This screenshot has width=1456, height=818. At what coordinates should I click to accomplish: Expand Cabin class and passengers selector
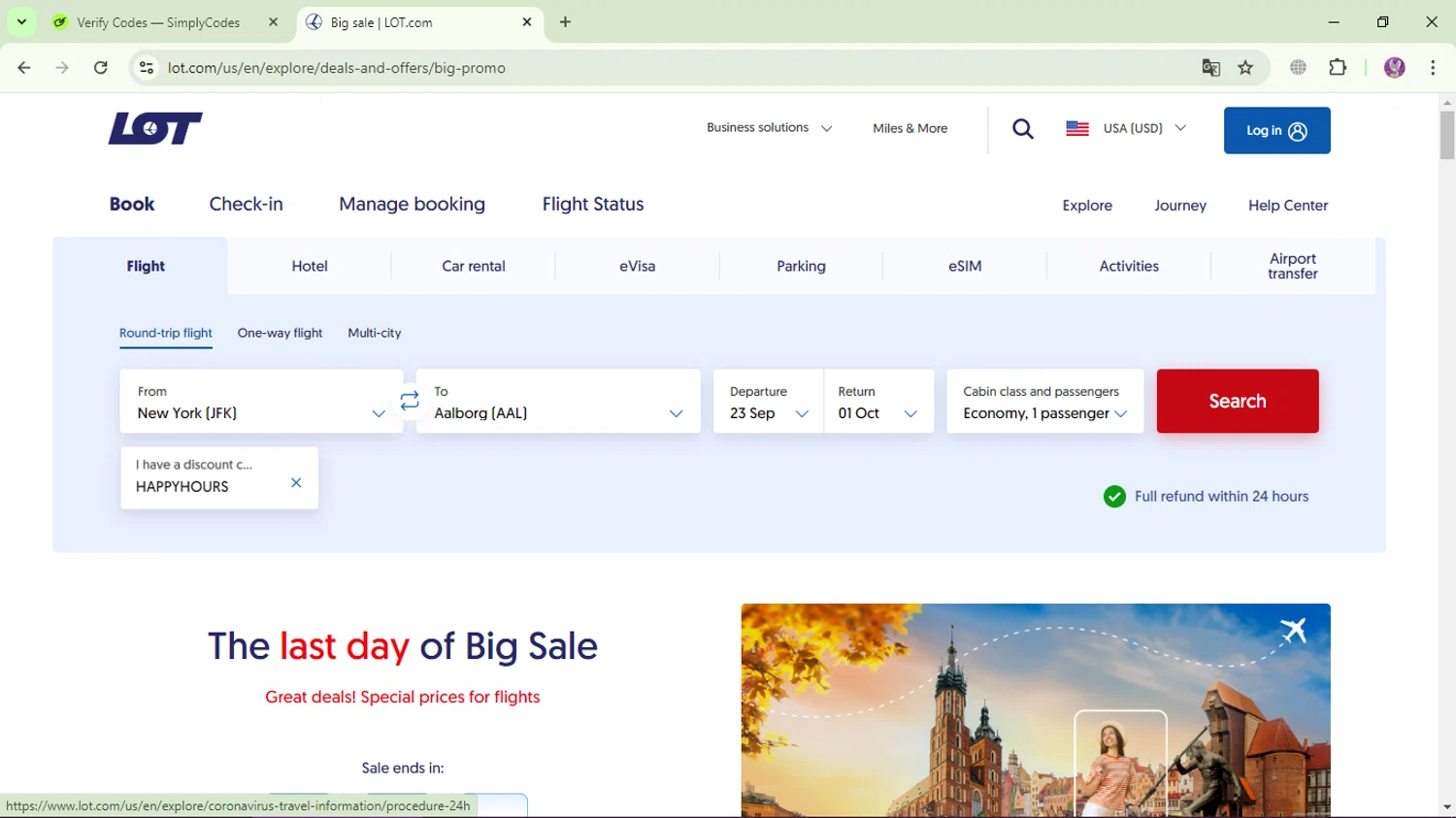(x=1045, y=401)
